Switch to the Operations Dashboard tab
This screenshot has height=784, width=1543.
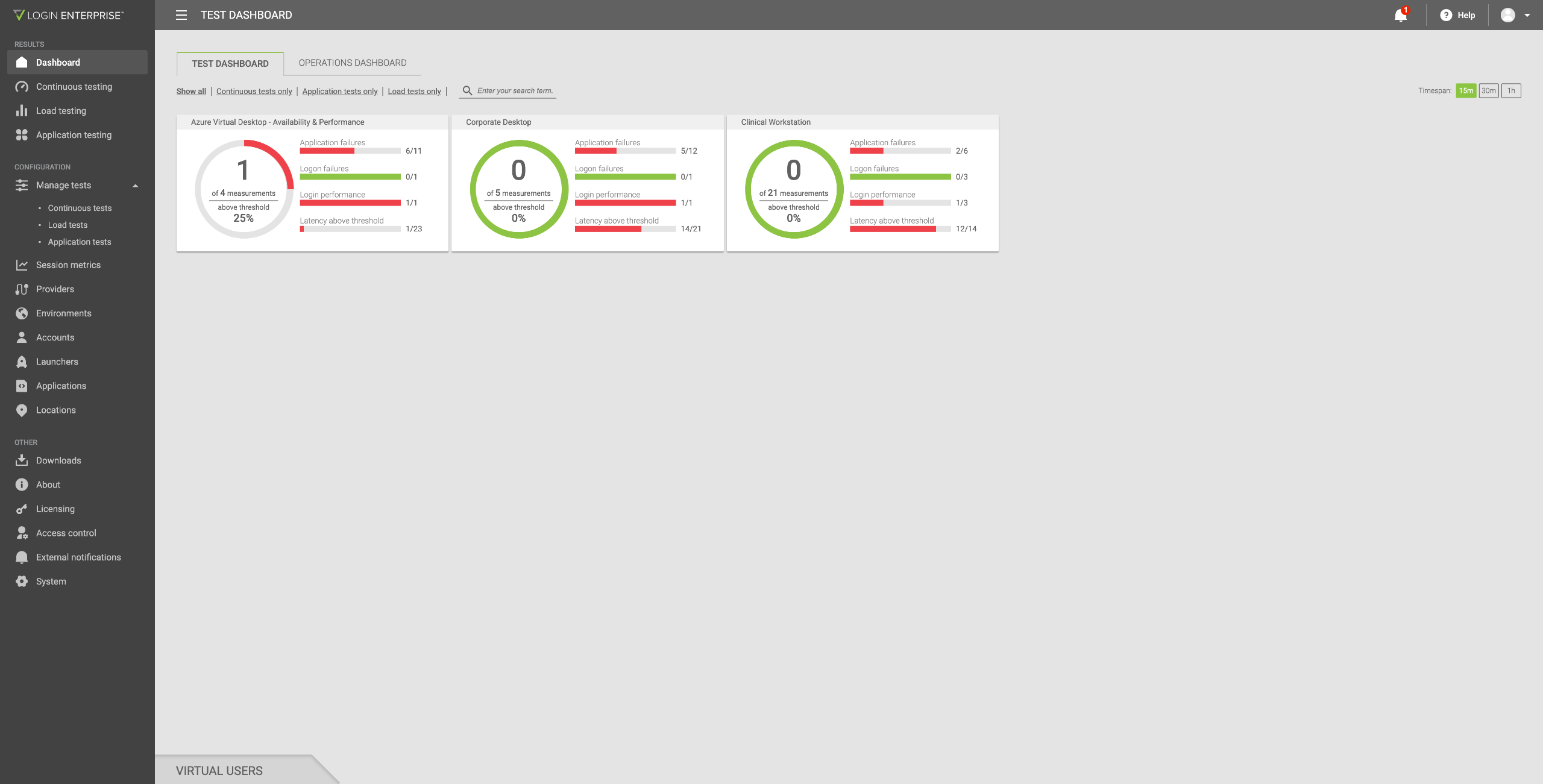tap(353, 63)
